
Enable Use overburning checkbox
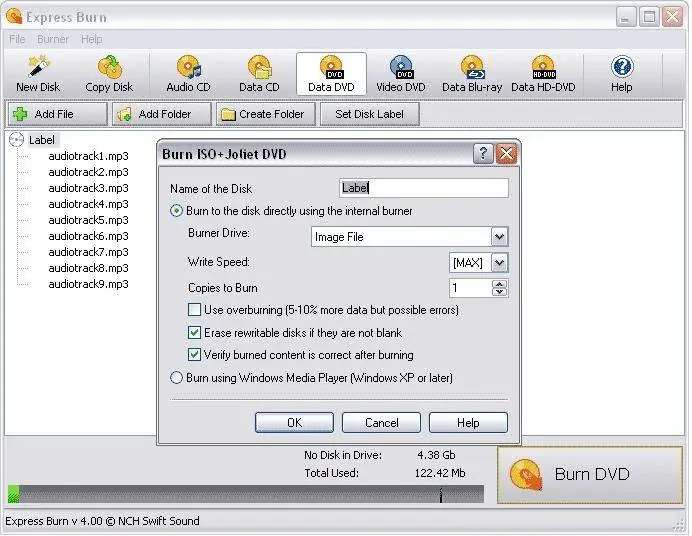coord(194,310)
